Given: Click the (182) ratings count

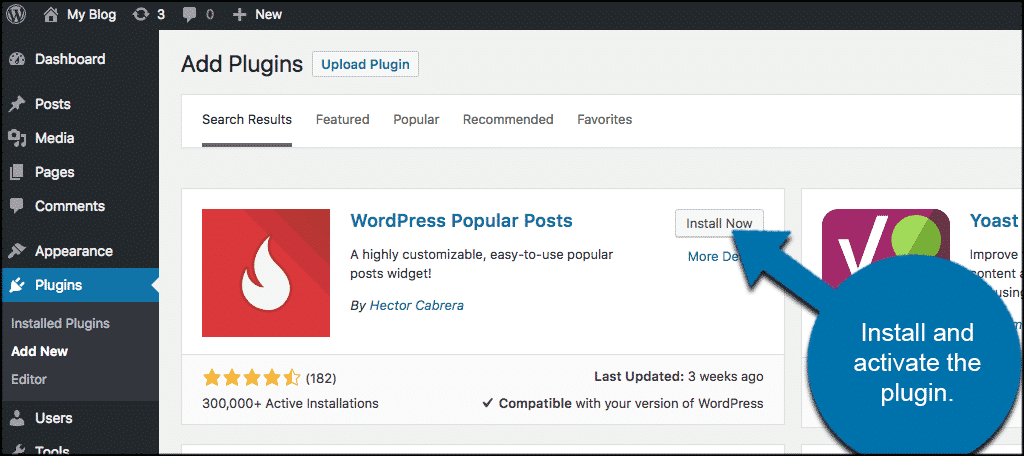Looking at the screenshot, I should coord(321,378).
